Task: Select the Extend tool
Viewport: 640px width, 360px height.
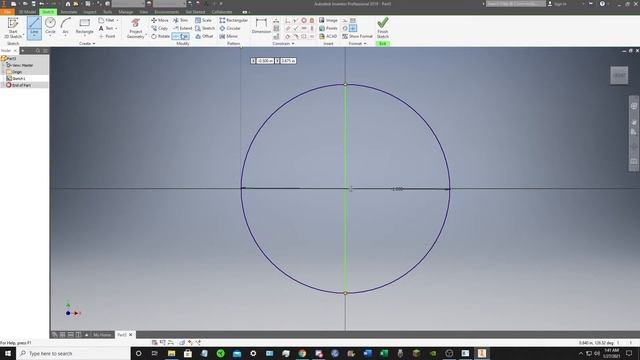Action: click(182, 28)
